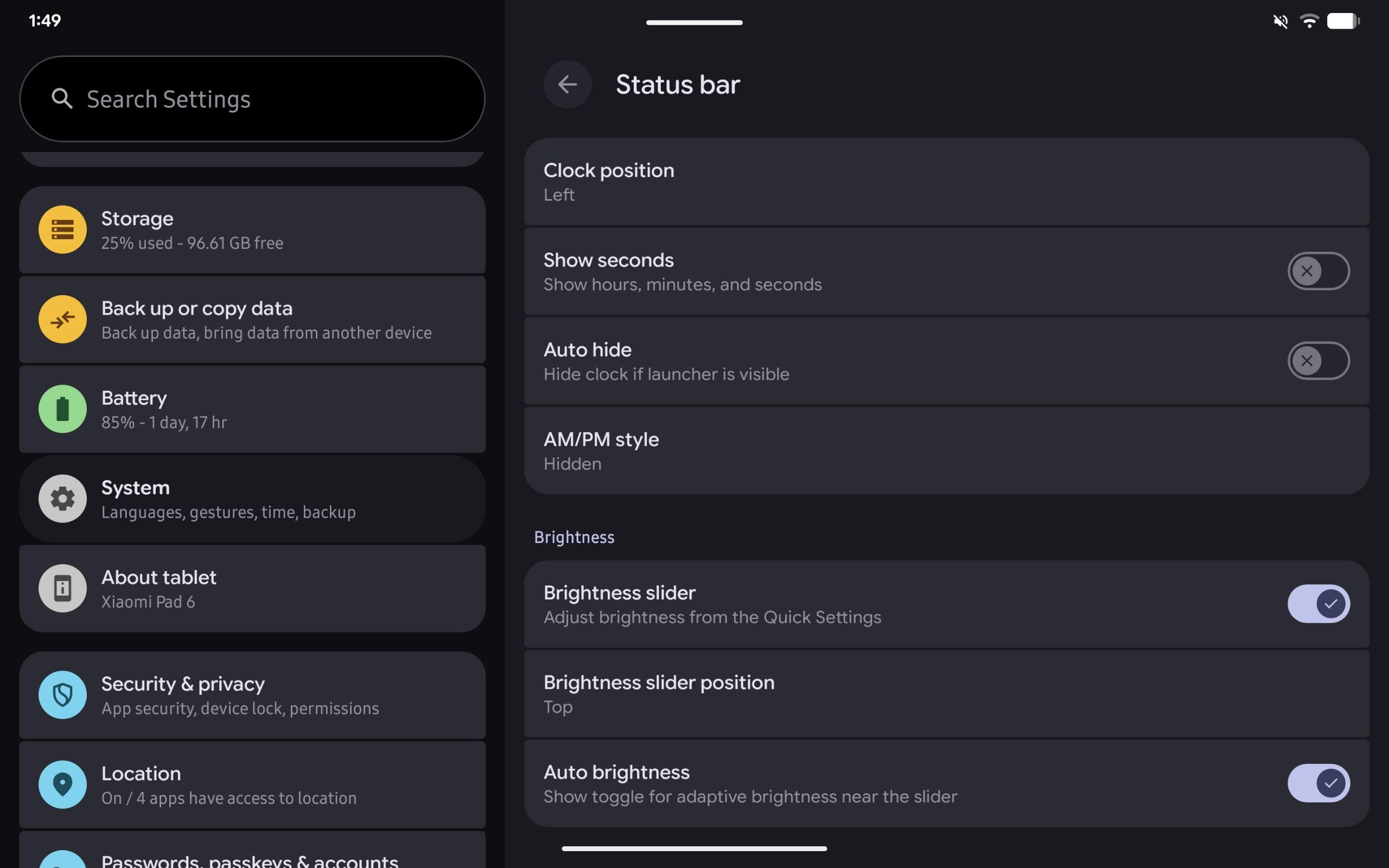
Task: Click the System gear icon
Action: click(62, 499)
